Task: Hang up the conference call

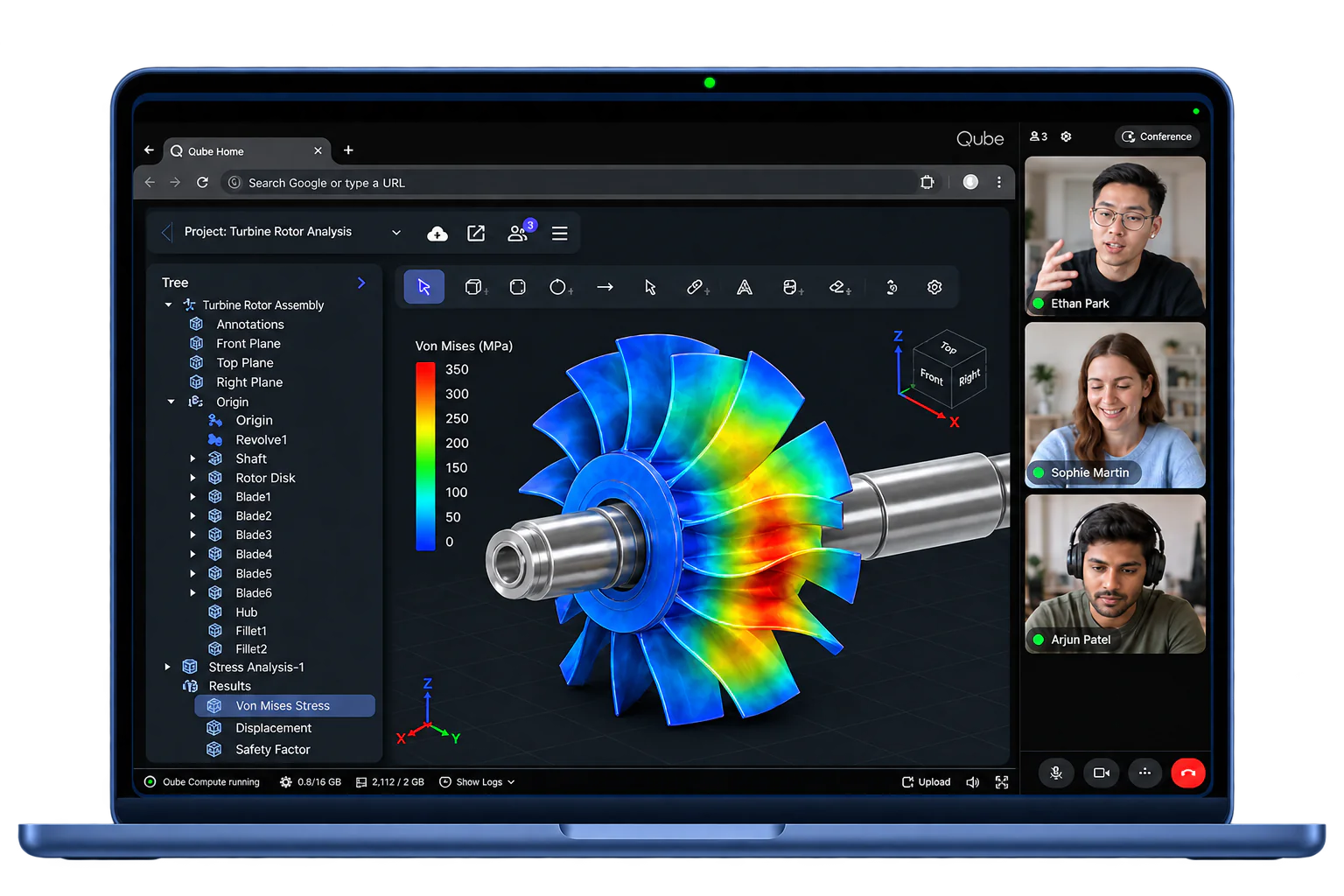Action: pos(1188,773)
